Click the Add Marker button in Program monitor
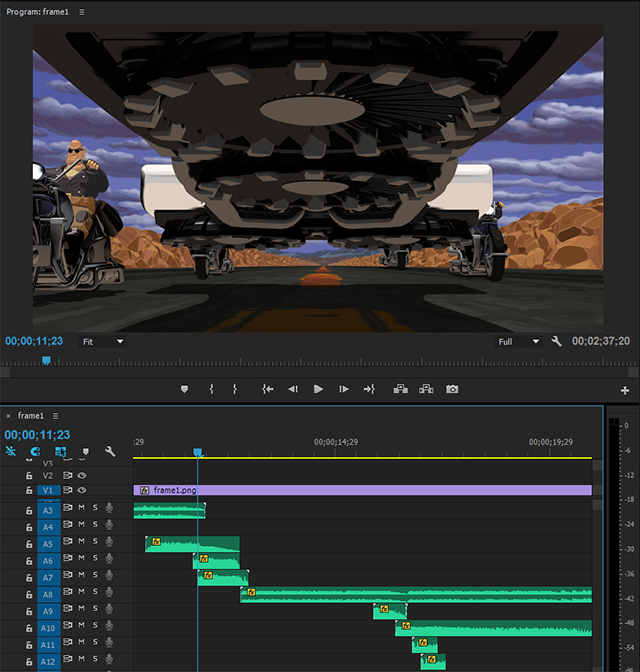640x672 pixels. tap(184, 389)
